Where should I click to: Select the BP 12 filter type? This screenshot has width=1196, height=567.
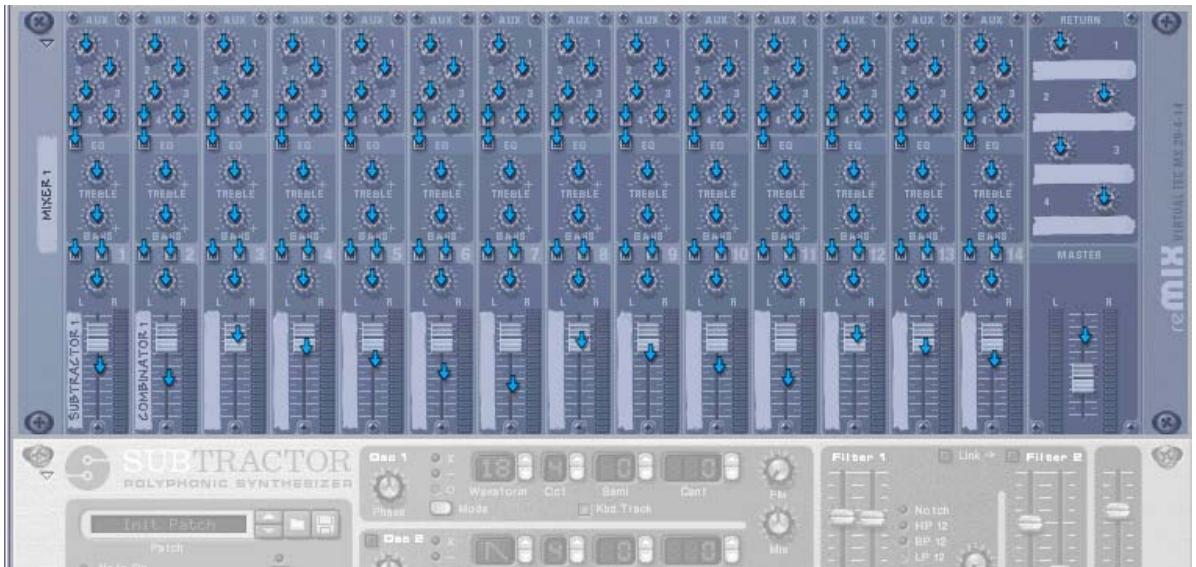[x=903, y=540]
